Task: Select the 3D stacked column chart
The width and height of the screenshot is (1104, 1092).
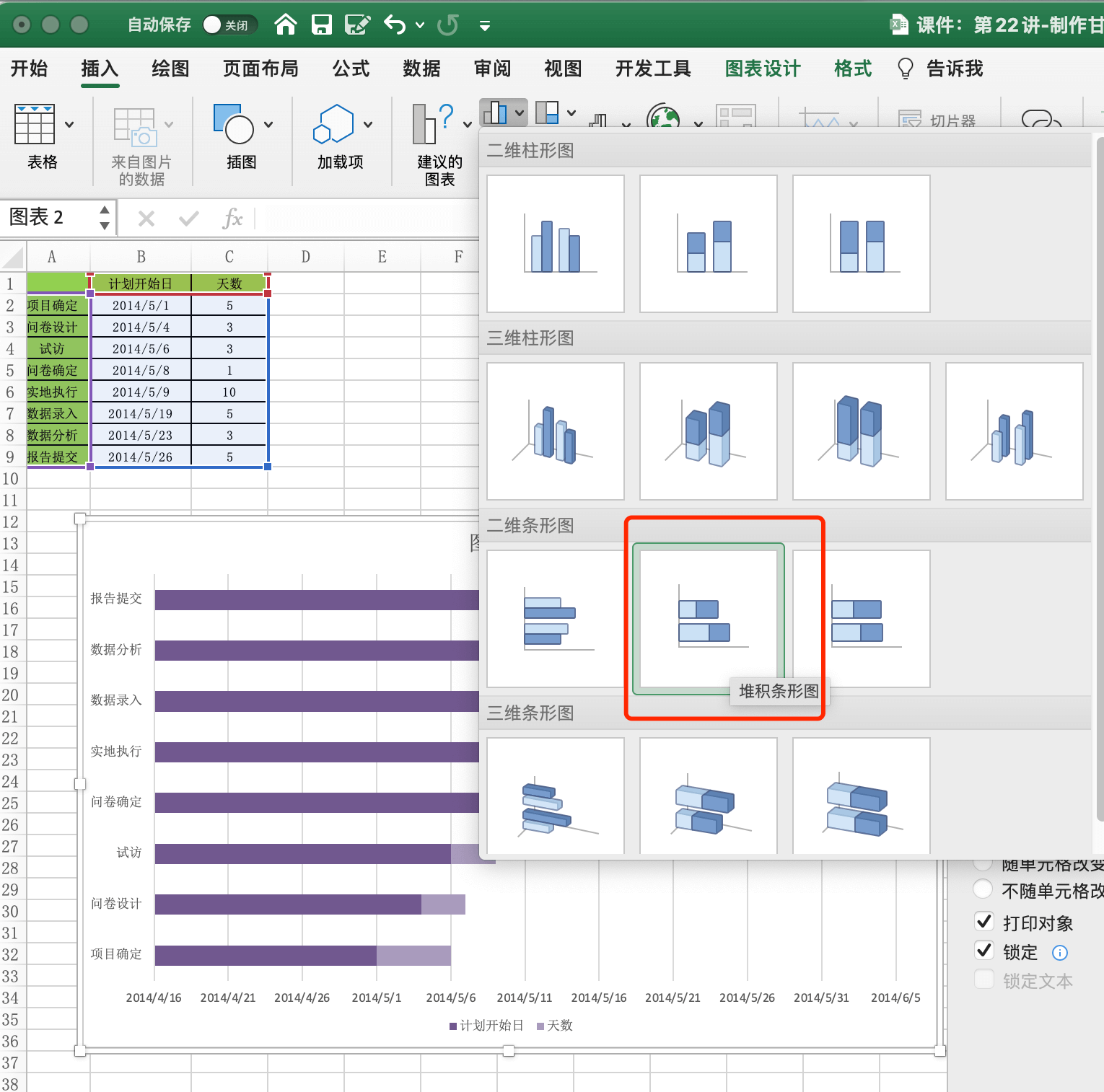Action: click(x=709, y=431)
